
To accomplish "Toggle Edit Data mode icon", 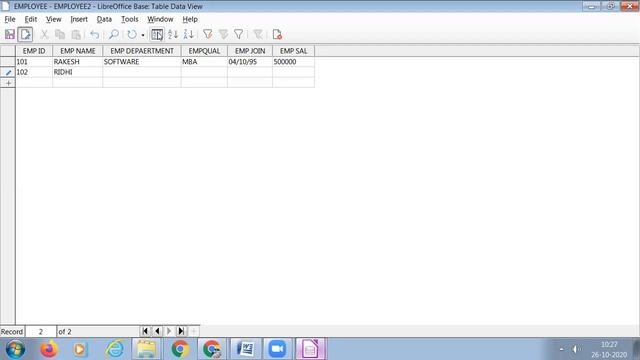I will pyautogui.click(x=25, y=35).
